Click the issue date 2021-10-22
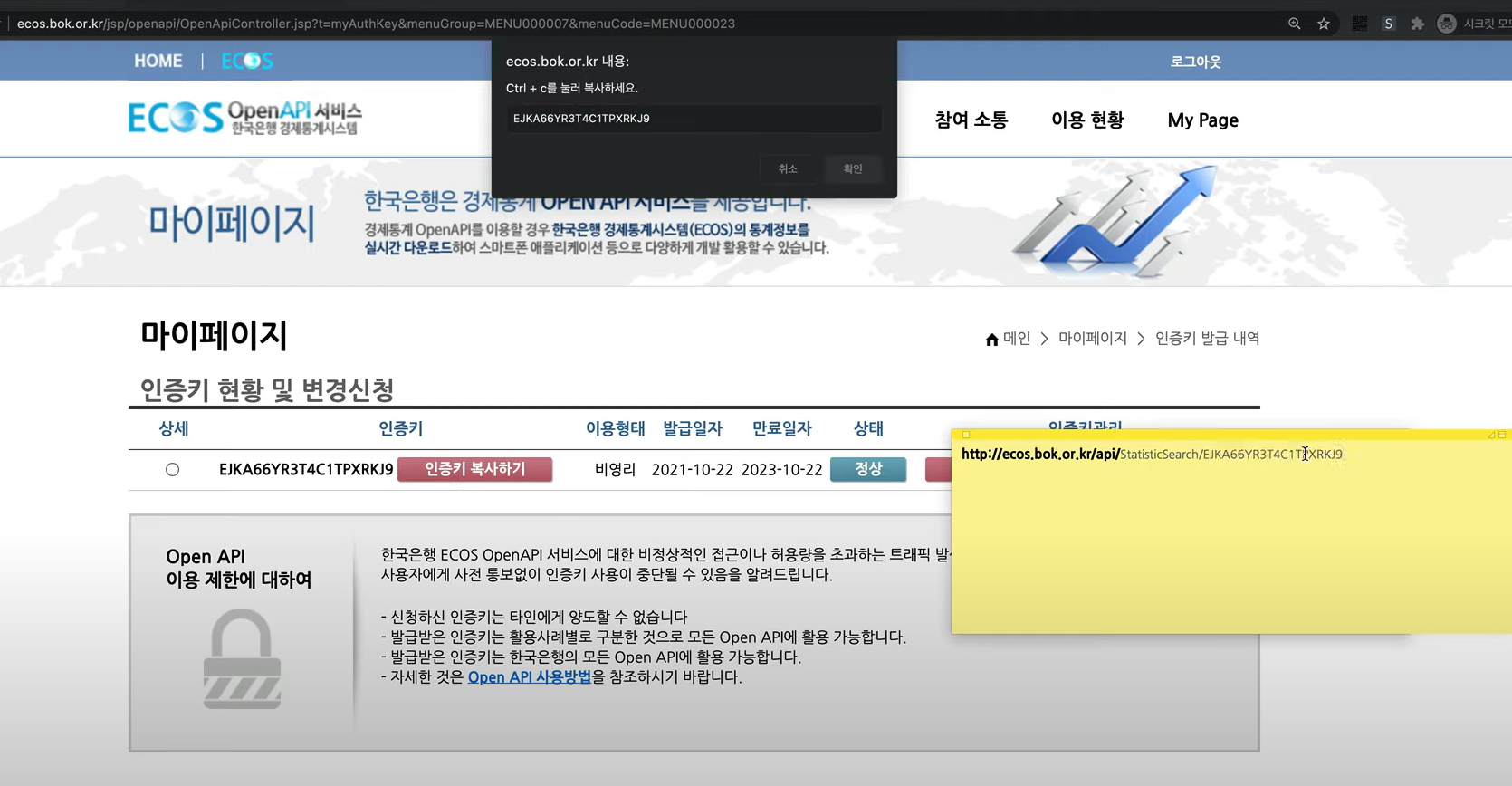Screen dimensions: 1512x786 (x=692, y=469)
